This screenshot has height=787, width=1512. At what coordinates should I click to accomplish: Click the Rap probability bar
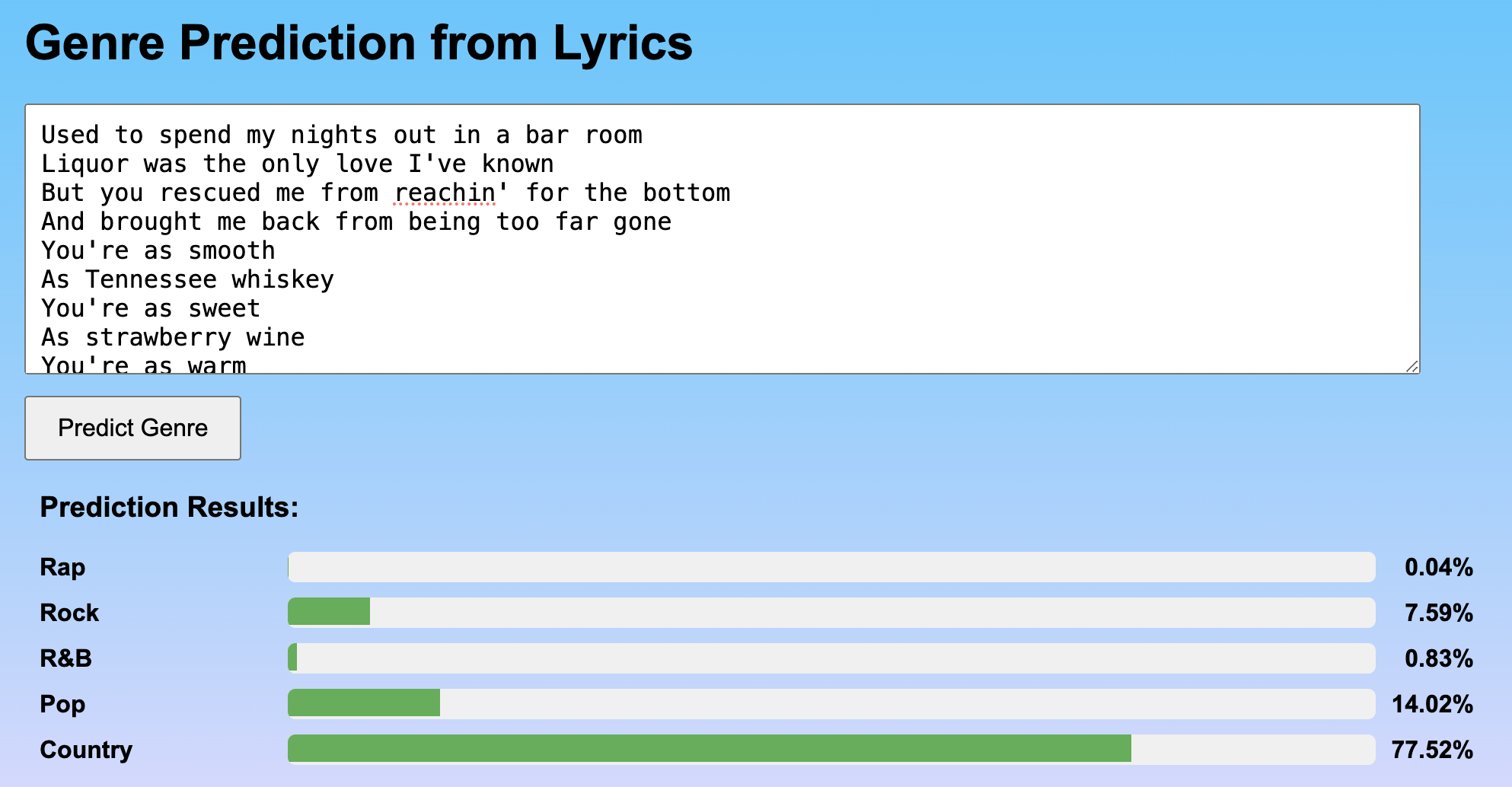[x=831, y=566]
